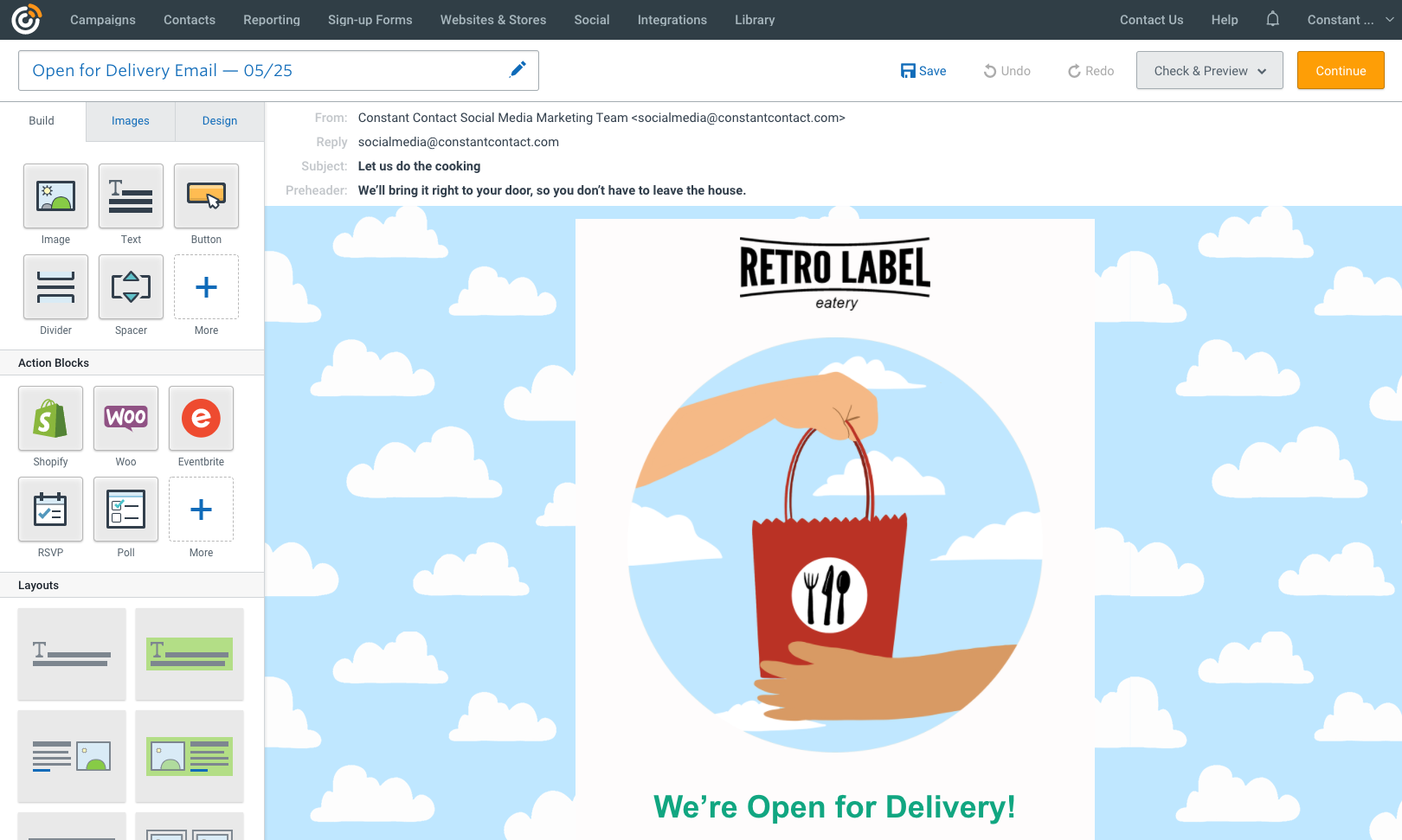Viewport: 1402px width, 840px height.
Task: Switch to the Images tab
Action: (131, 121)
